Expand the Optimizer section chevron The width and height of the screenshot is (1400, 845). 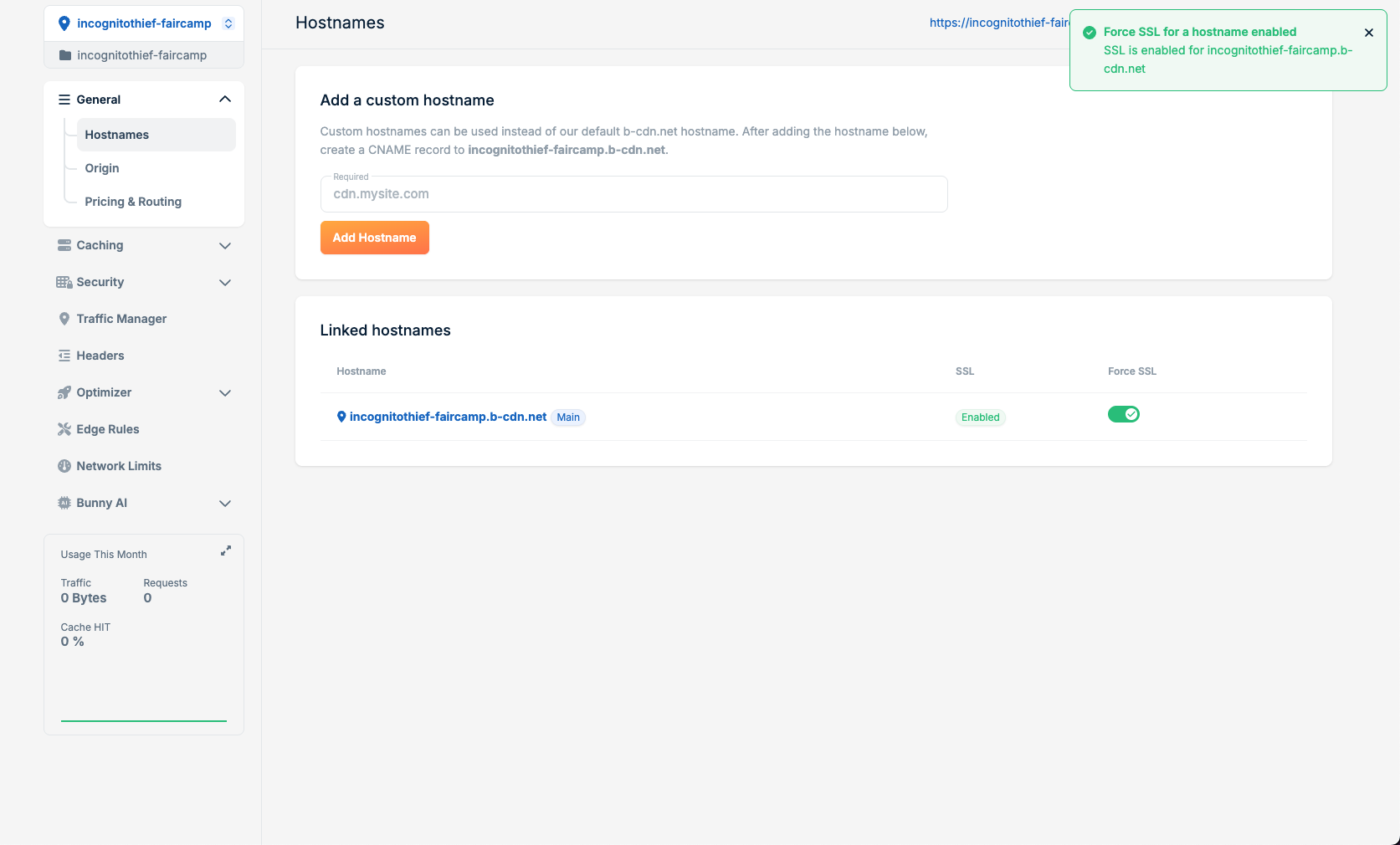(225, 393)
